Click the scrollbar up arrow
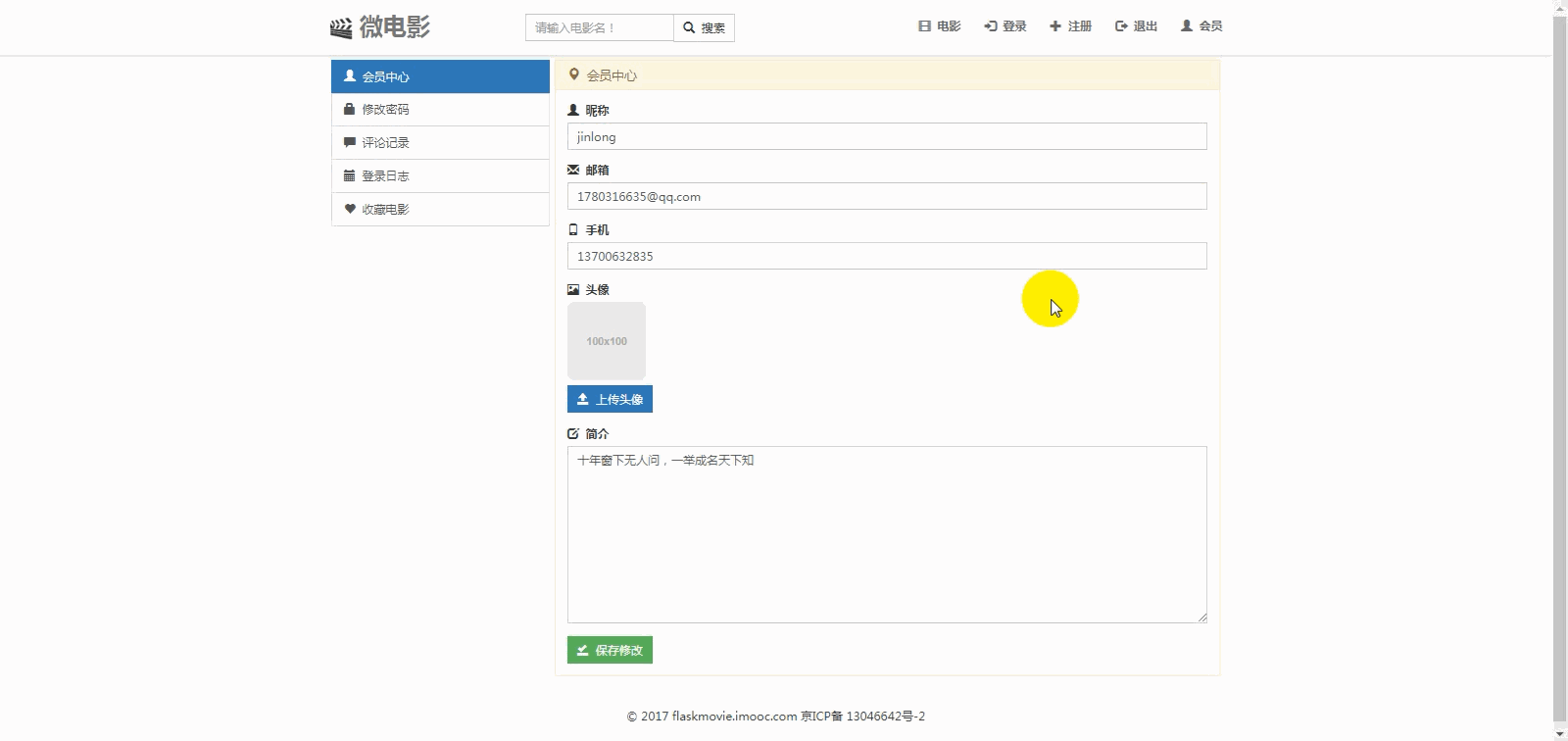The image size is (1568, 741). (x=1559, y=8)
